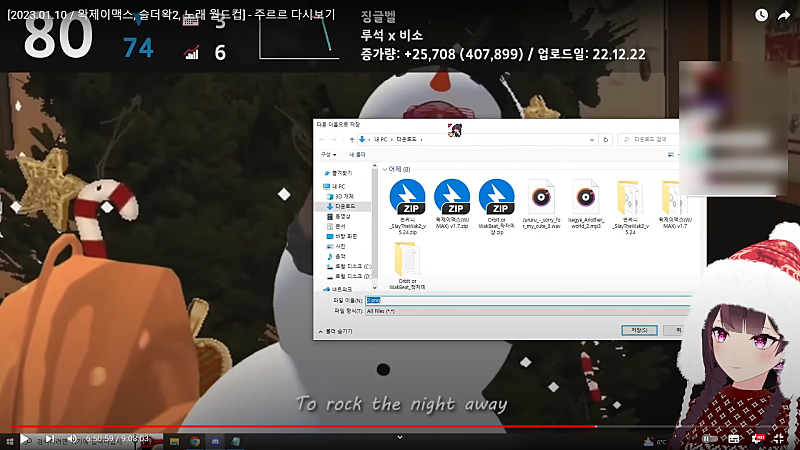Select 내 PC in the navigation pane

pos(335,186)
